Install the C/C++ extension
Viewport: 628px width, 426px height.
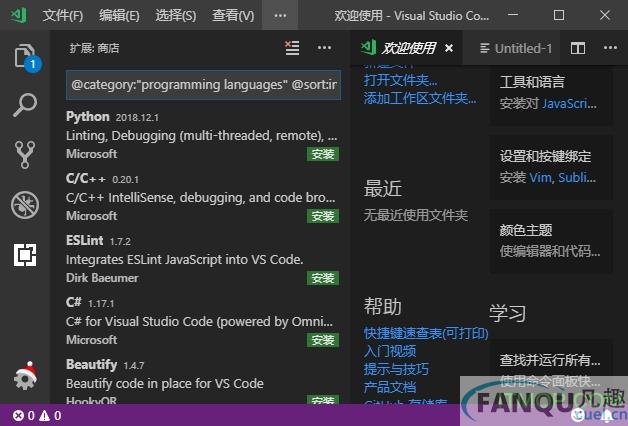click(x=323, y=216)
